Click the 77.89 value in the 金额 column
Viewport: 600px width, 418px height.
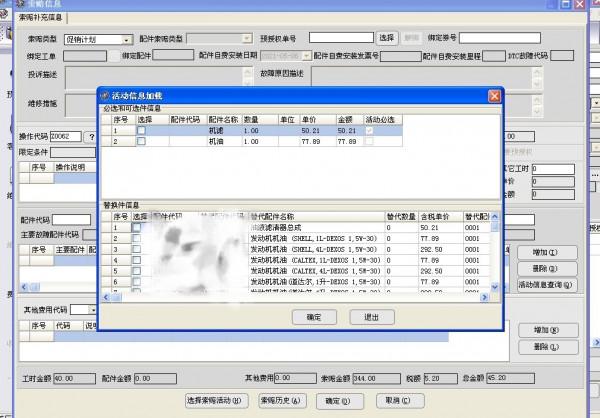(349, 141)
